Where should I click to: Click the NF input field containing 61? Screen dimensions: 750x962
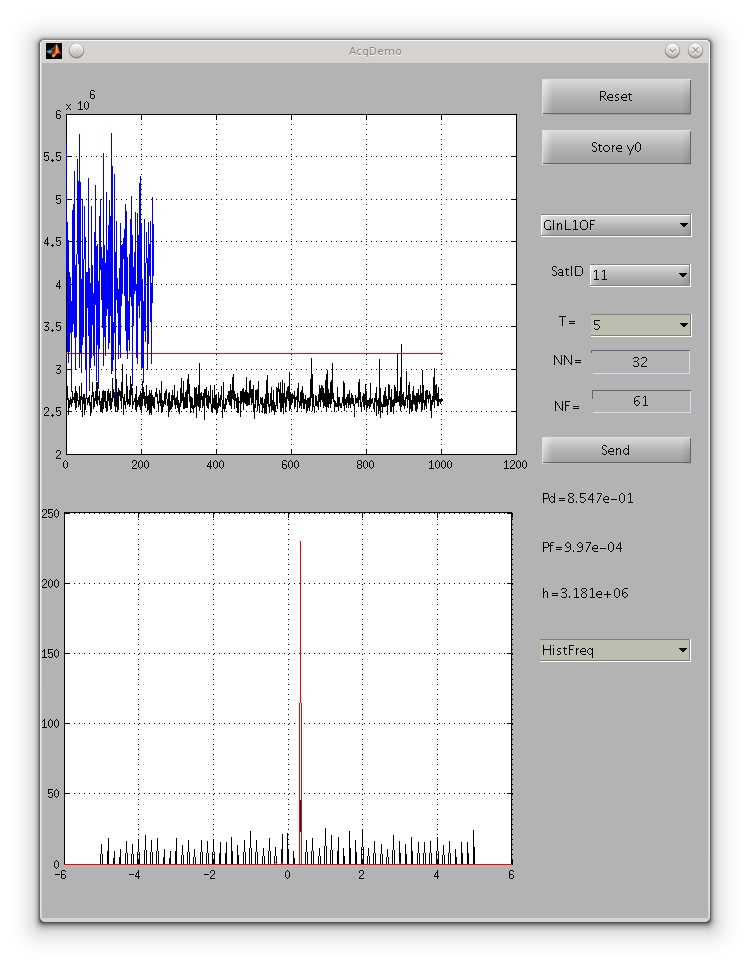640,401
